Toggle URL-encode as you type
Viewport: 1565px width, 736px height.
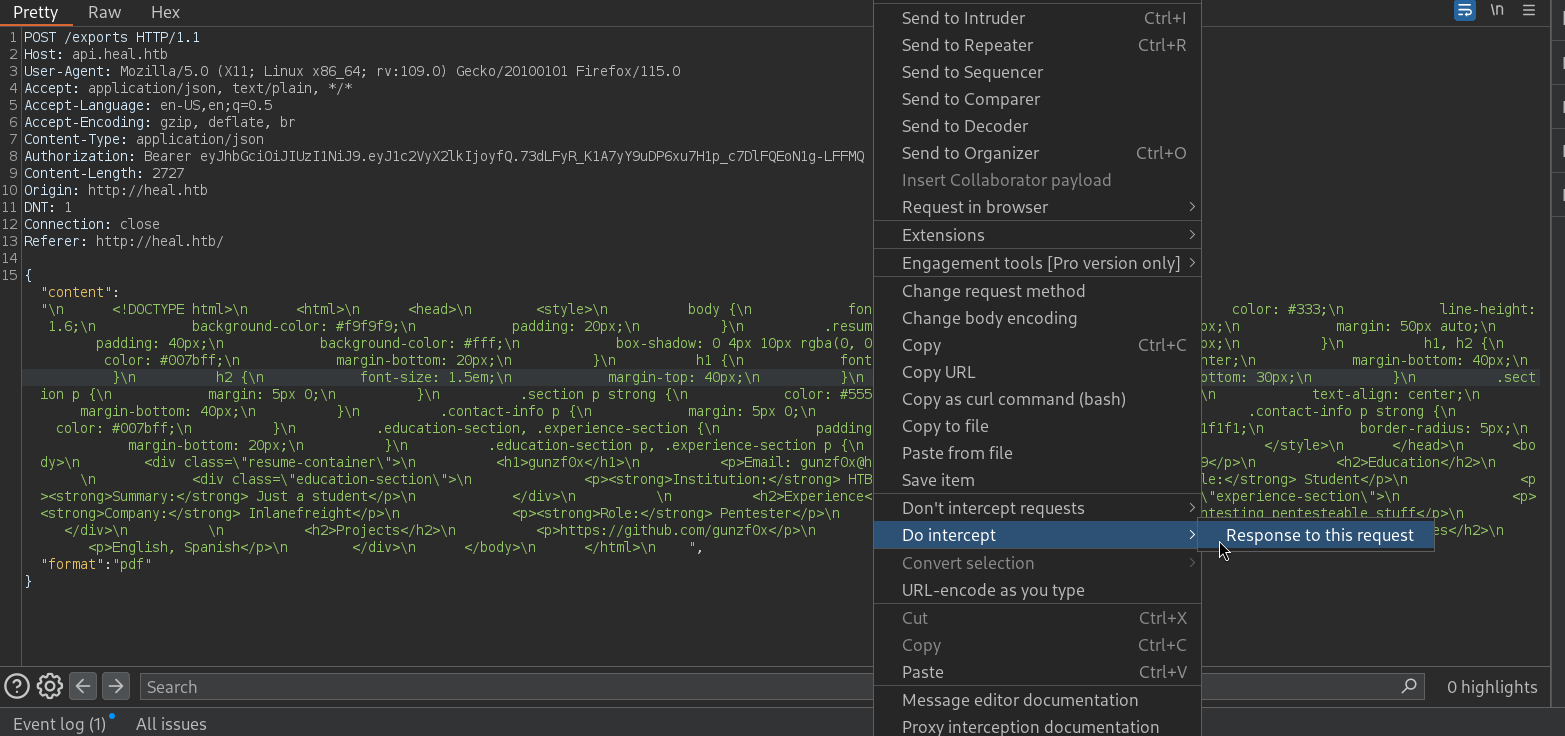1037,590
